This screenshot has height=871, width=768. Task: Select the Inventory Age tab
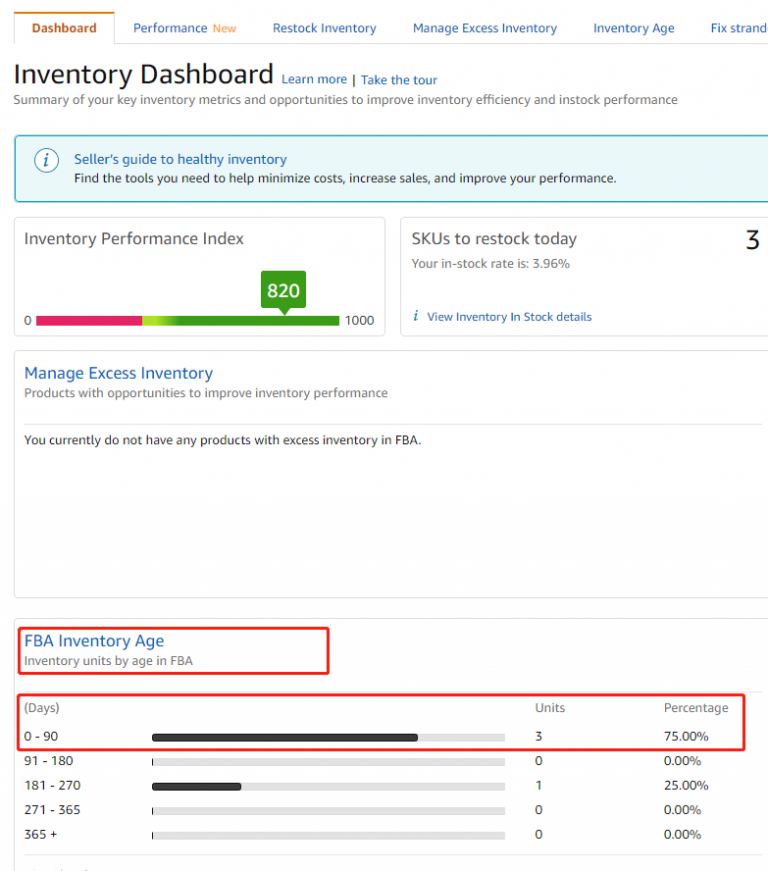pos(633,28)
